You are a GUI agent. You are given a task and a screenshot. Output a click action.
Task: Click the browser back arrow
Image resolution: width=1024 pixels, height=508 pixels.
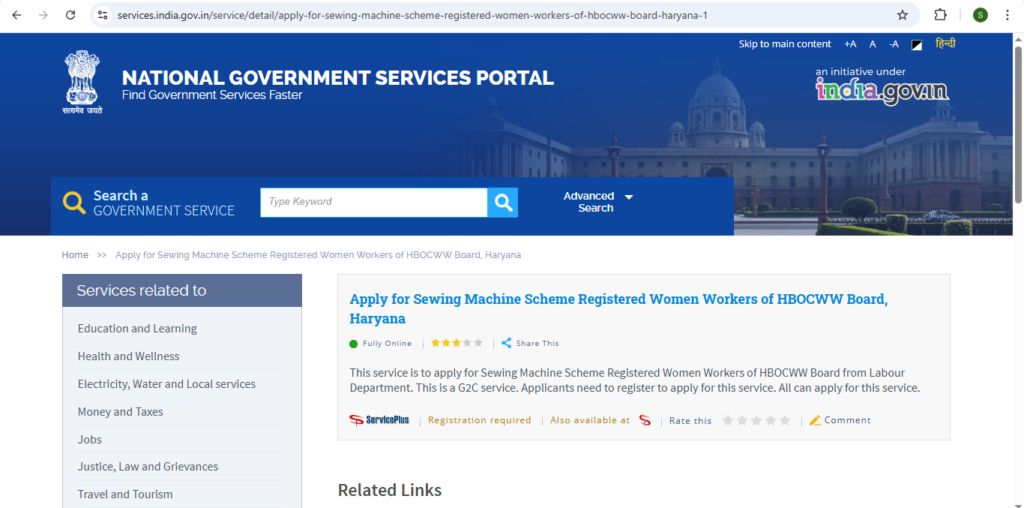point(16,15)
